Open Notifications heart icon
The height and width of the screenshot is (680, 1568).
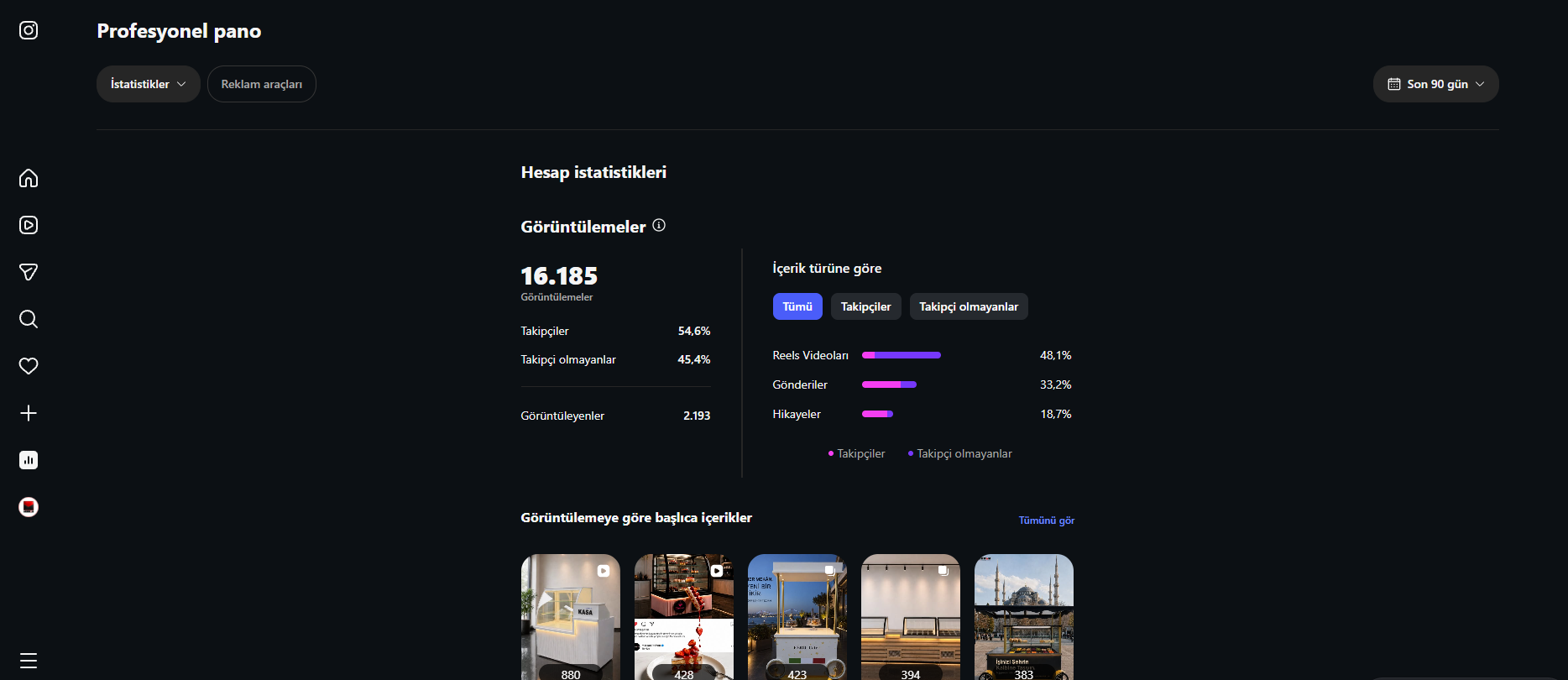point(29,366)
